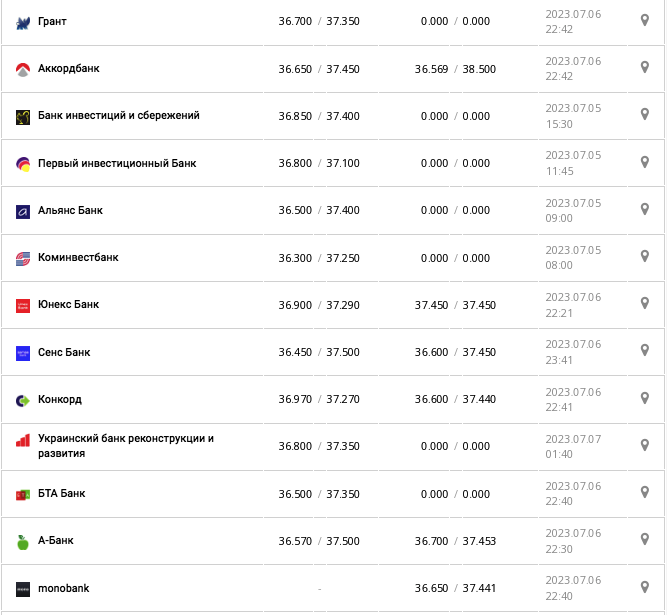Image resolution: width=667 pixels, height=615 pixels.
Task: Click the БТА Банк logo icon
Action: (23, 494)
